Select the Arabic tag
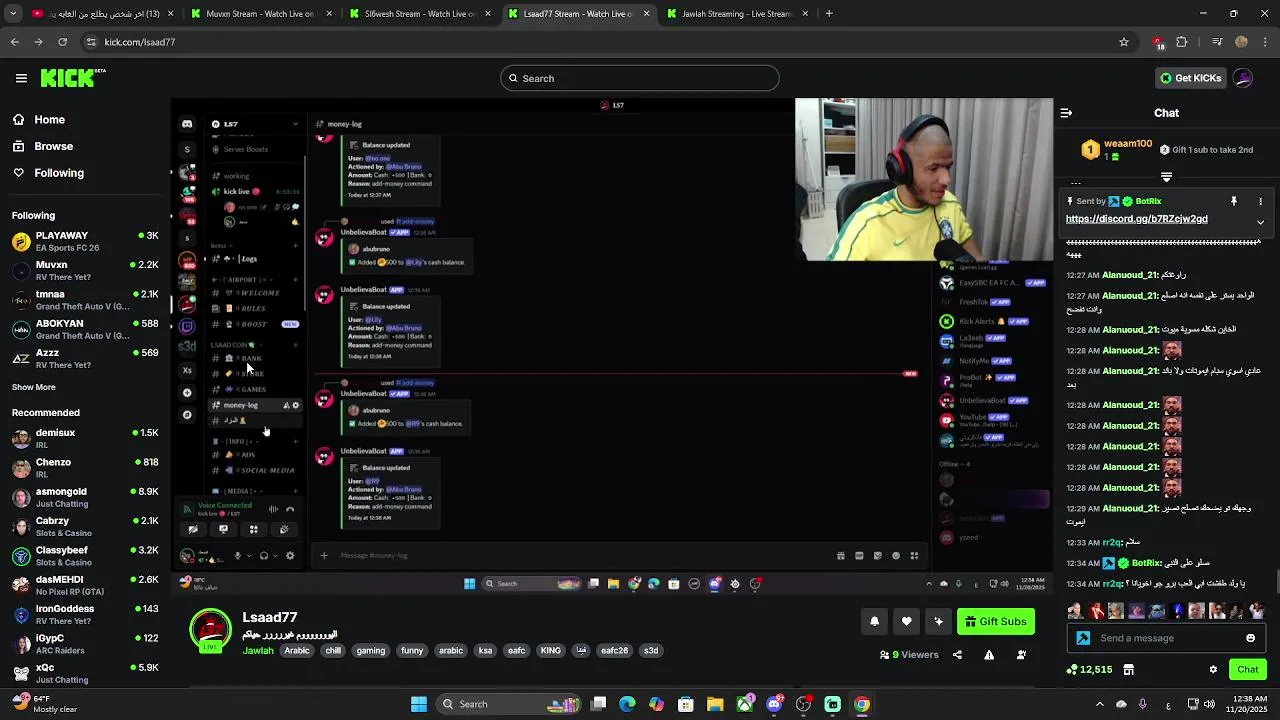The width and height of the screenshot is (1280, 720). click(297, 650)
